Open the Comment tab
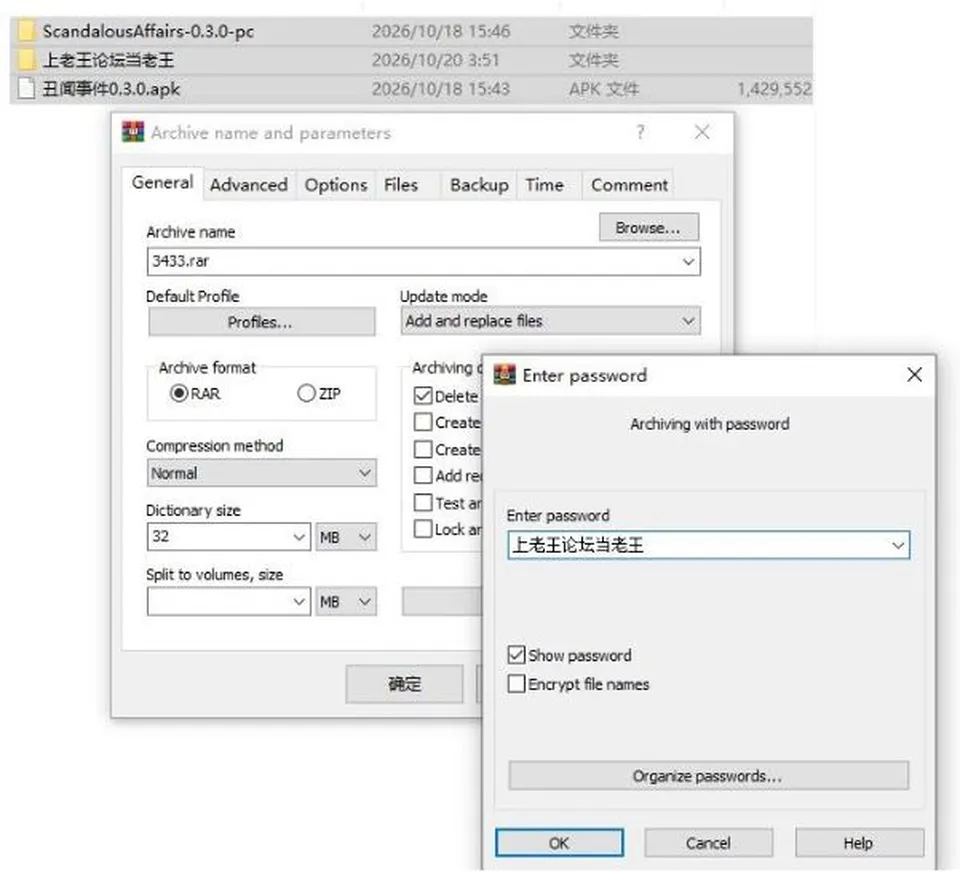The height and width of the screenshot is (872, 960). tap(629, 185)
